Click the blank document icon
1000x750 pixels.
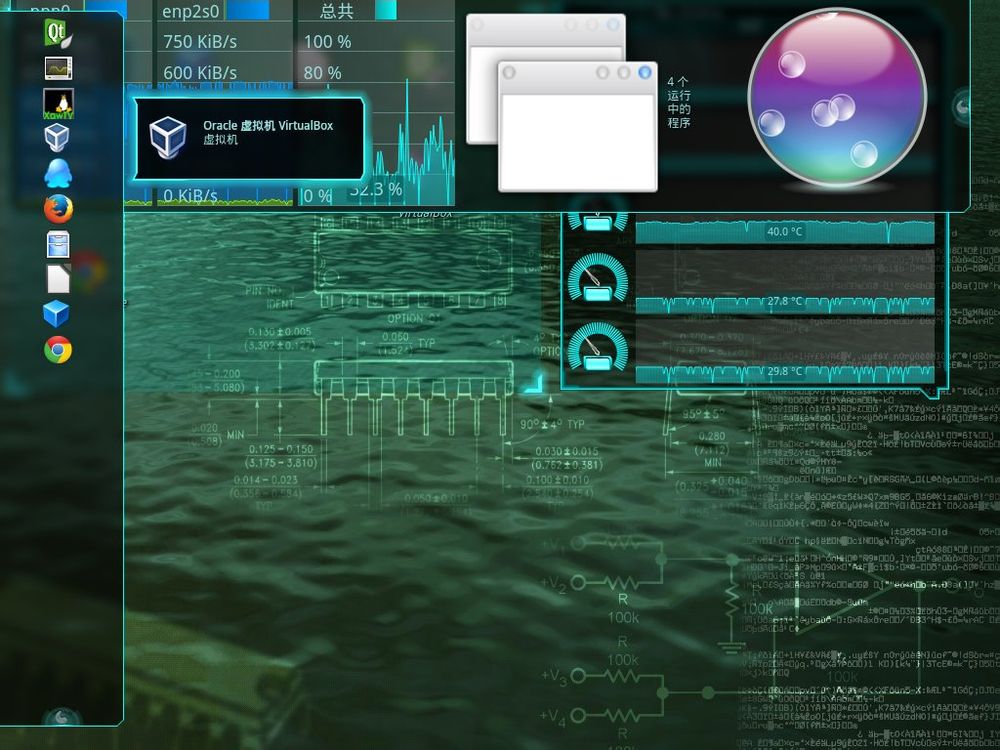pyautogui.click(x=58, y=279)
